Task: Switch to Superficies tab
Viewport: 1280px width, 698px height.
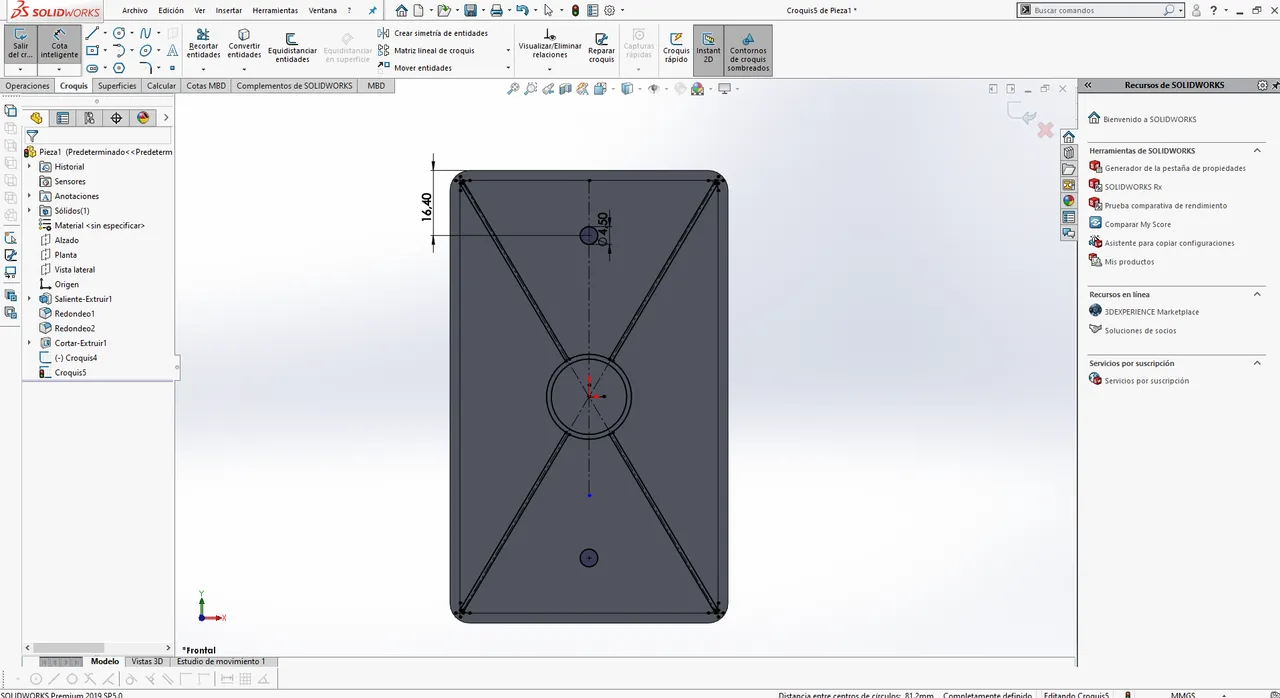Action: coord(117,86)
